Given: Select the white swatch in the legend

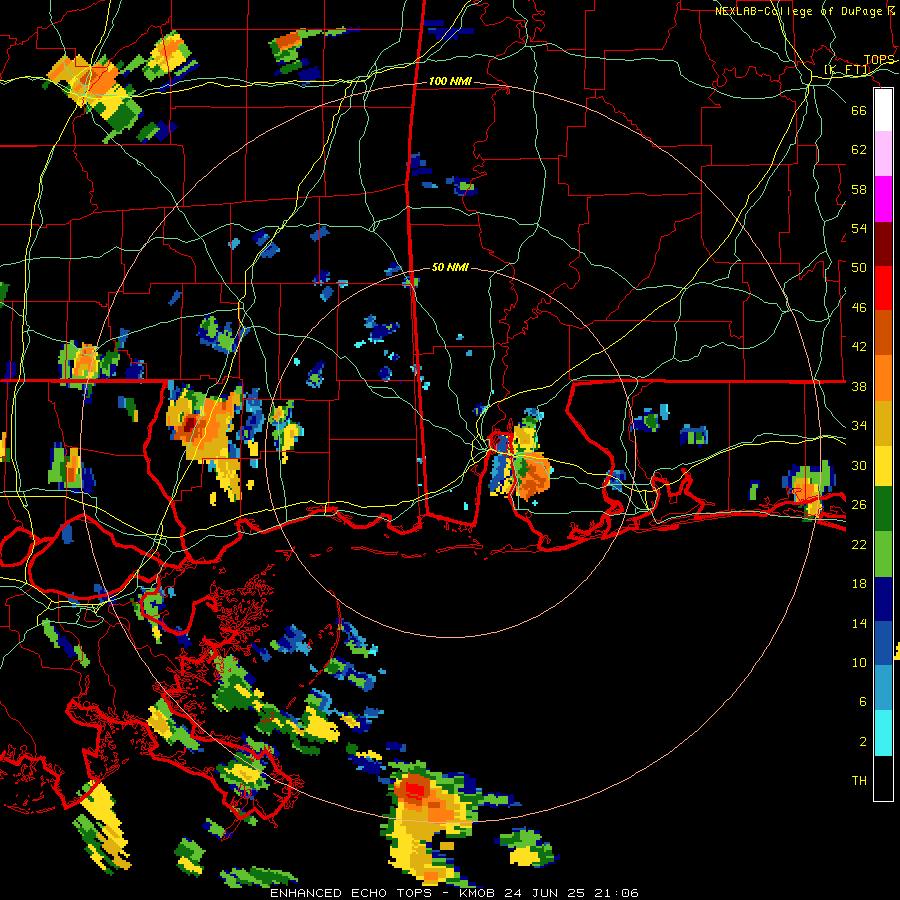Looking at the screenshot, I should (x=883, y=110).
